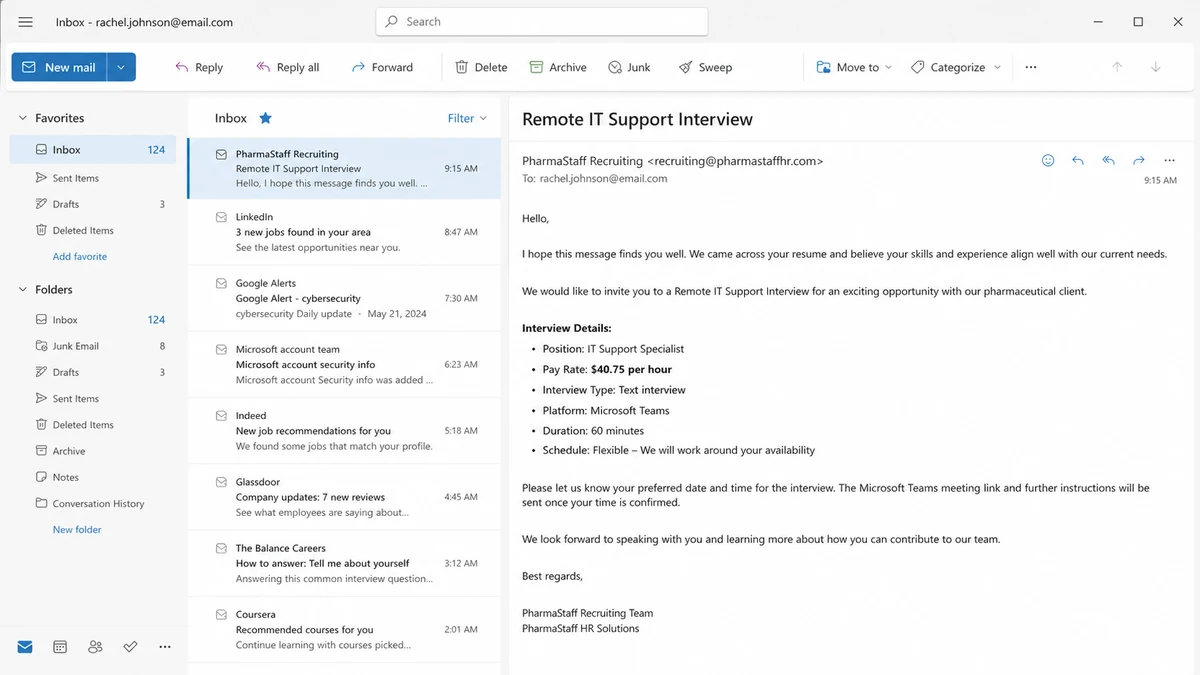
Task: Open To Do checkmark icon in bottom bar
Action: click(x=130, y=647)
